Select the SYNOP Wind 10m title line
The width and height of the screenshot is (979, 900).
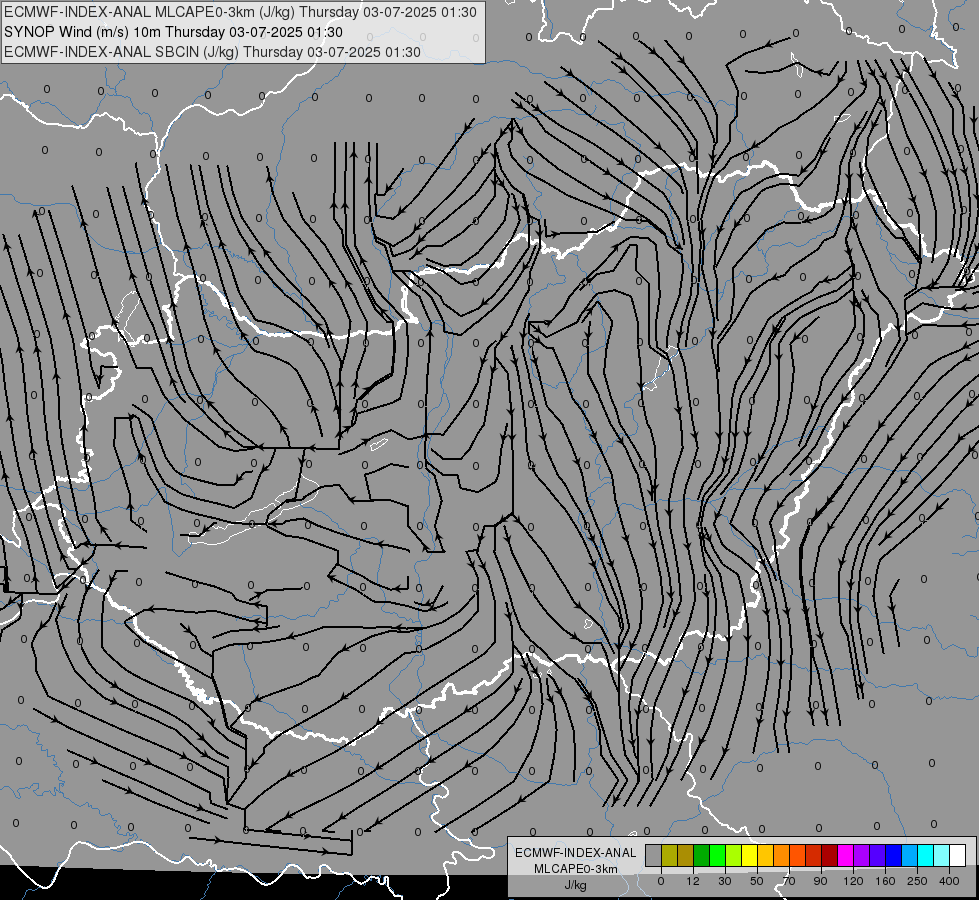pyautogui.click(x=173, y=32)
